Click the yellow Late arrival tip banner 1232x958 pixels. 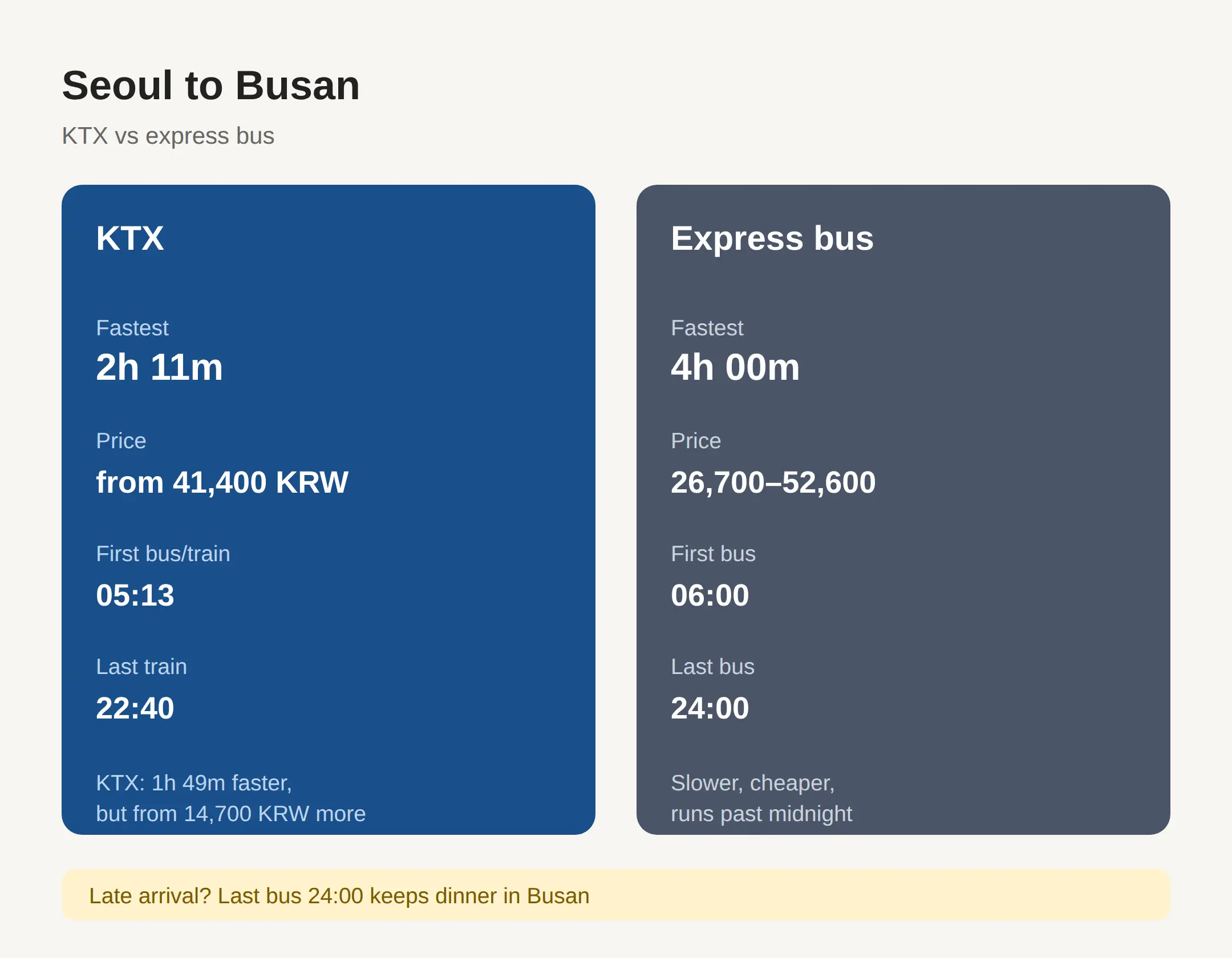click(x=616, y=895)
